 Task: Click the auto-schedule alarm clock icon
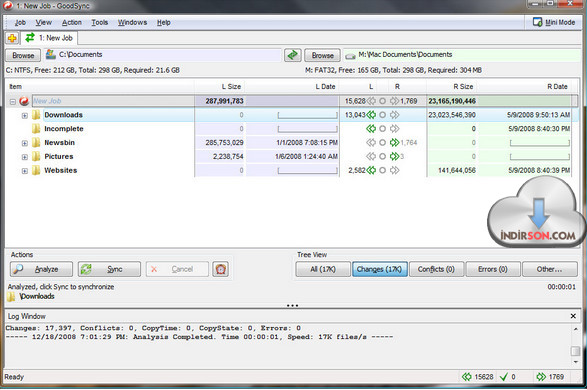click(220, 269)
